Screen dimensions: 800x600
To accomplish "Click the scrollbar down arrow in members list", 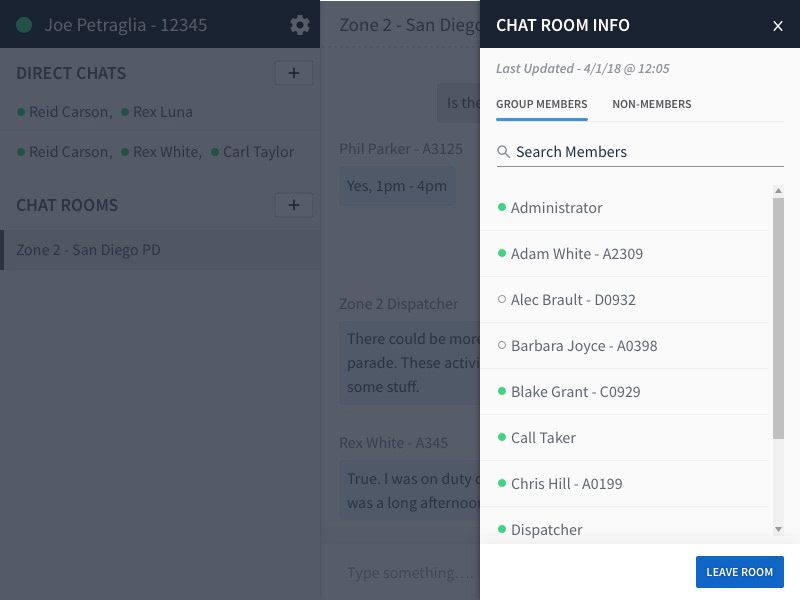I will 778,529.
